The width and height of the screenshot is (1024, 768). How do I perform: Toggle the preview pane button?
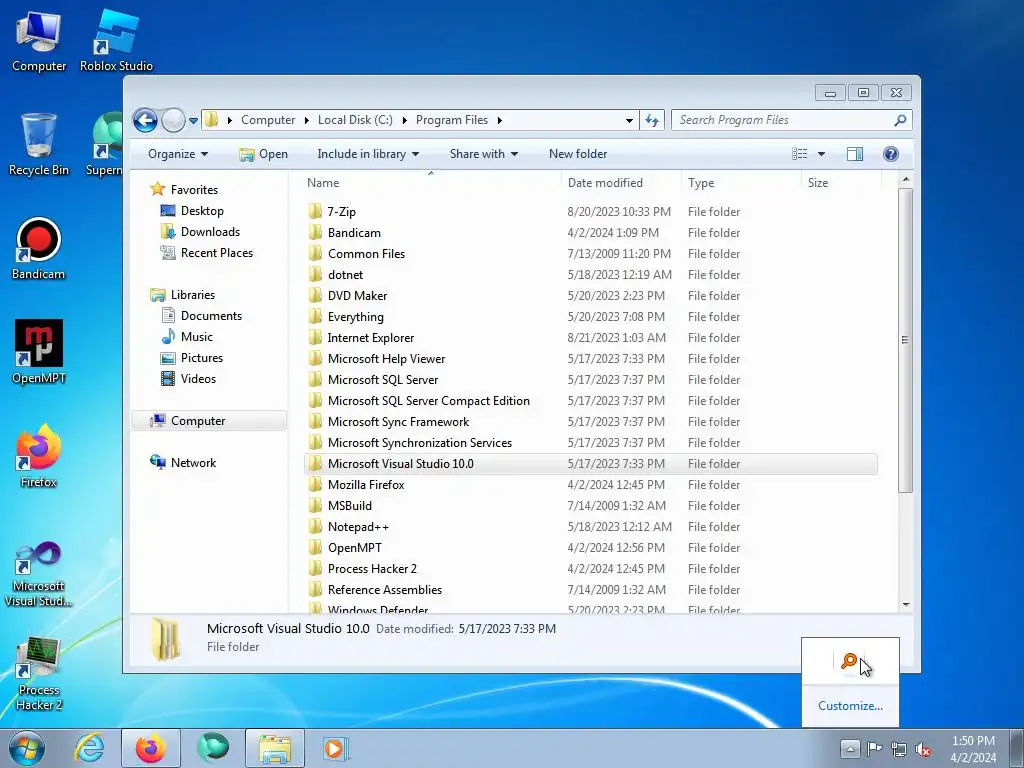click(x=855, y=154)
